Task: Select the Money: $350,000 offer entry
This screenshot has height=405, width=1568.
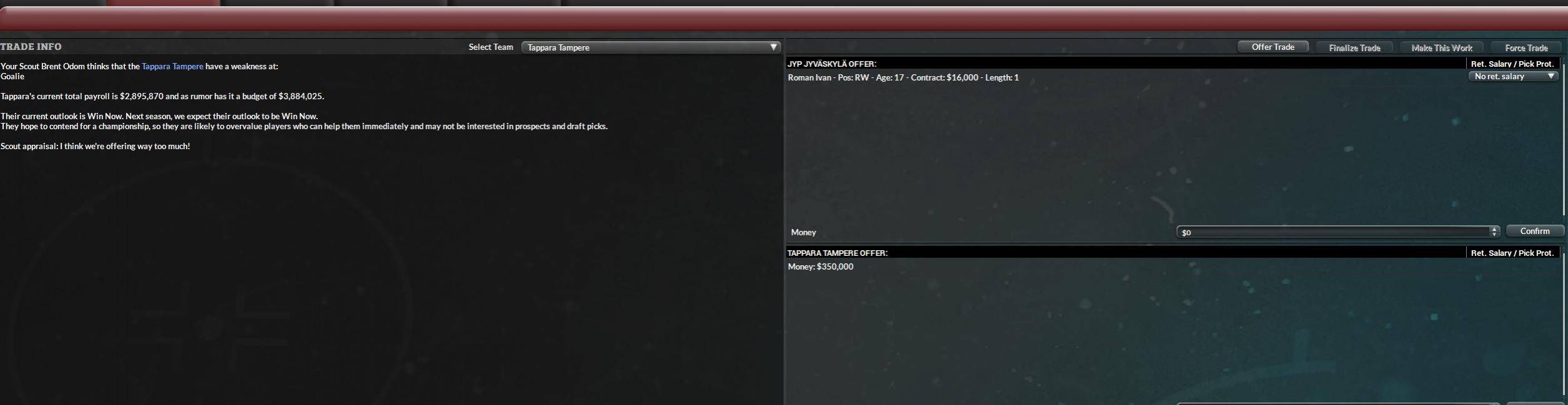Action: tap(820, 266)
